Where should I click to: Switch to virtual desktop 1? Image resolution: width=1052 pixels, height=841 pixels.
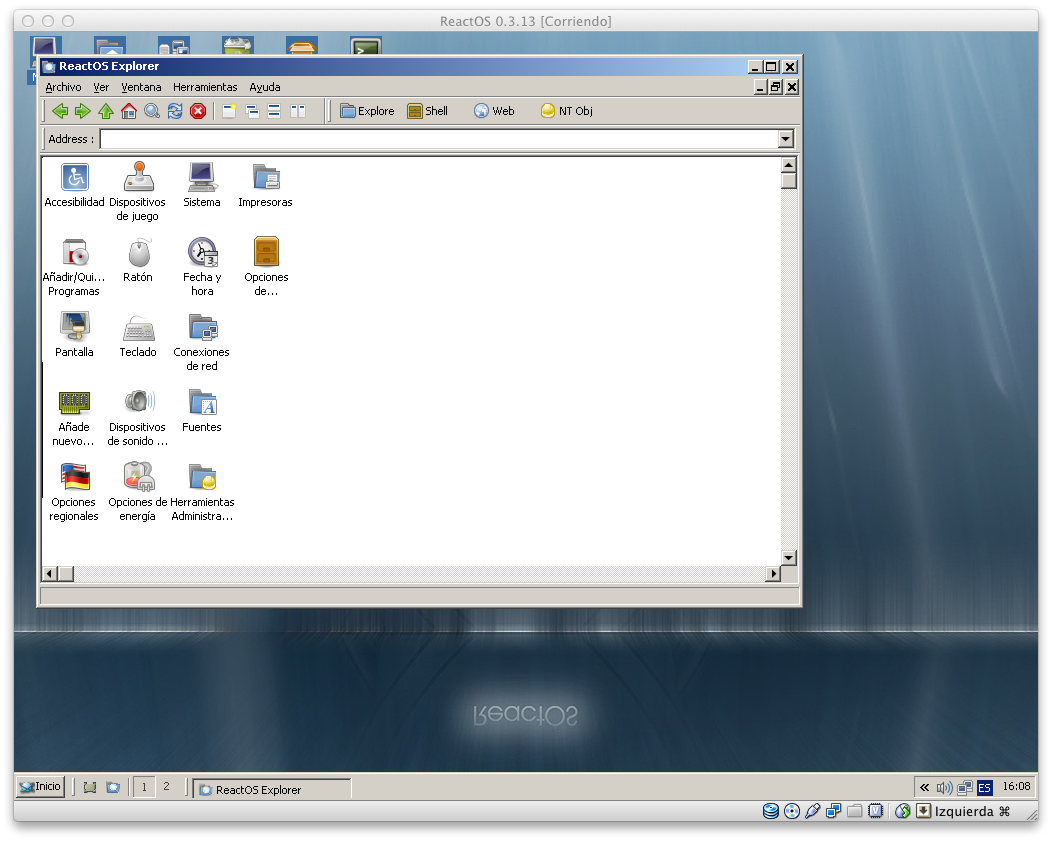[x=144, y=787]
